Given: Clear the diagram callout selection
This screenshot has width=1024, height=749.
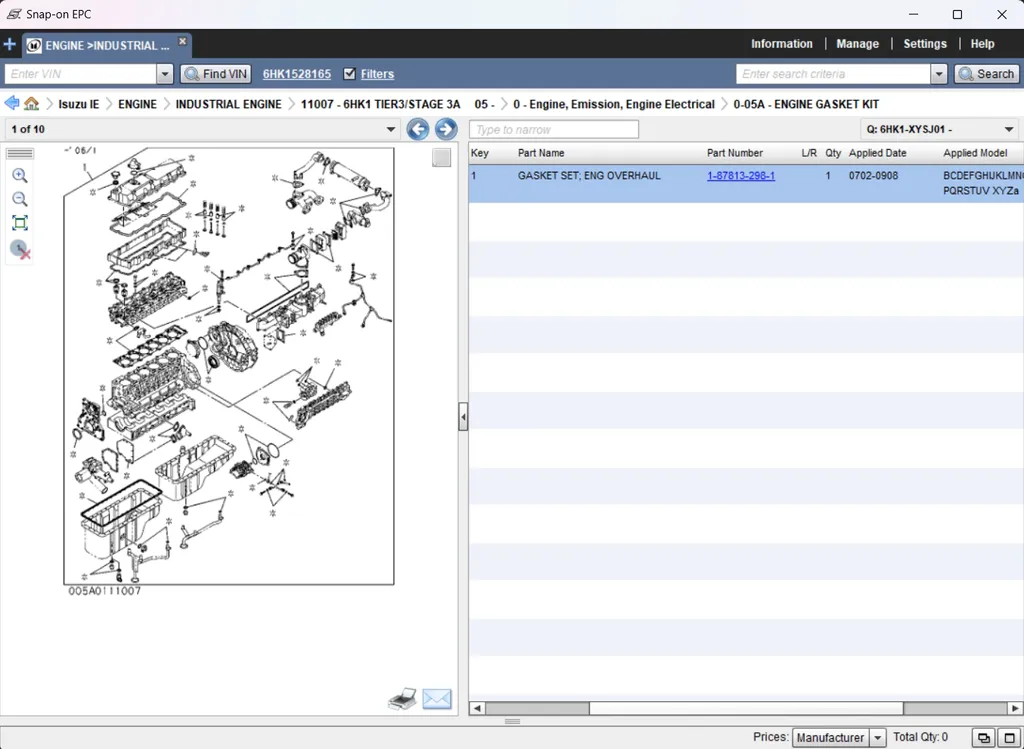Looking at the screenshot, I should point(20,249).
